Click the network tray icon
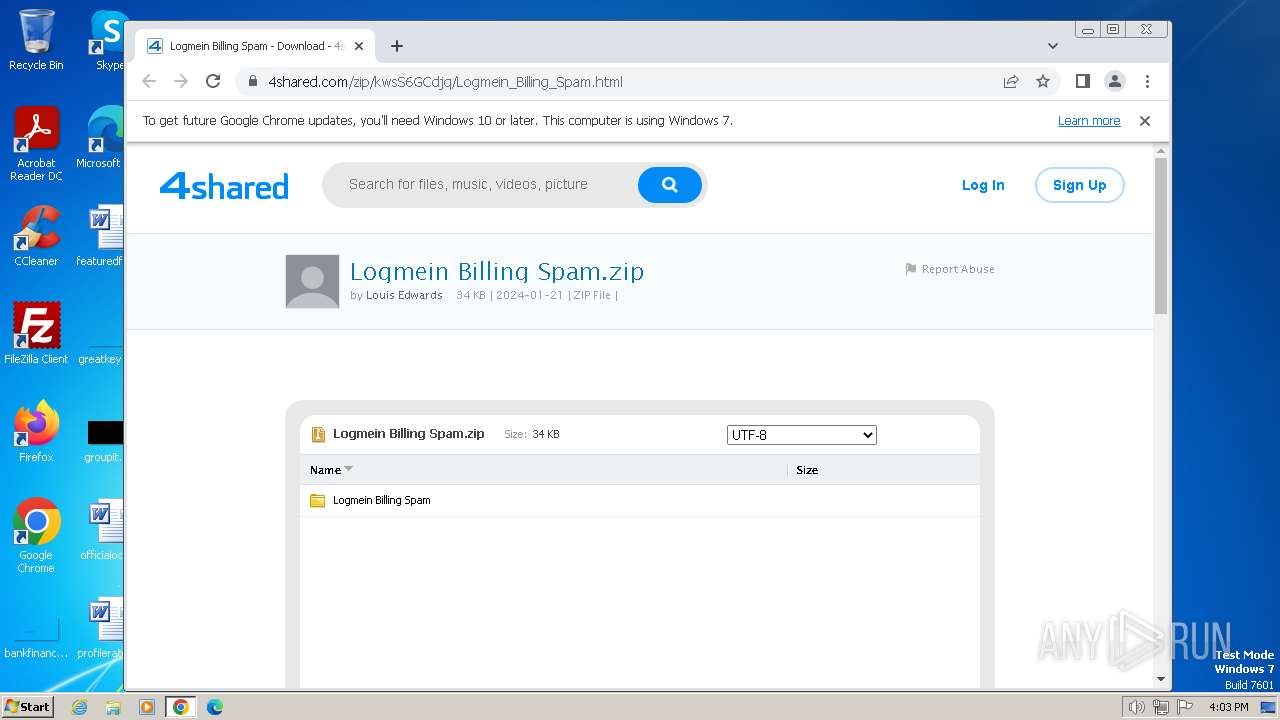The height and width of the screenshot is (720, 1280). (1161, 707)
